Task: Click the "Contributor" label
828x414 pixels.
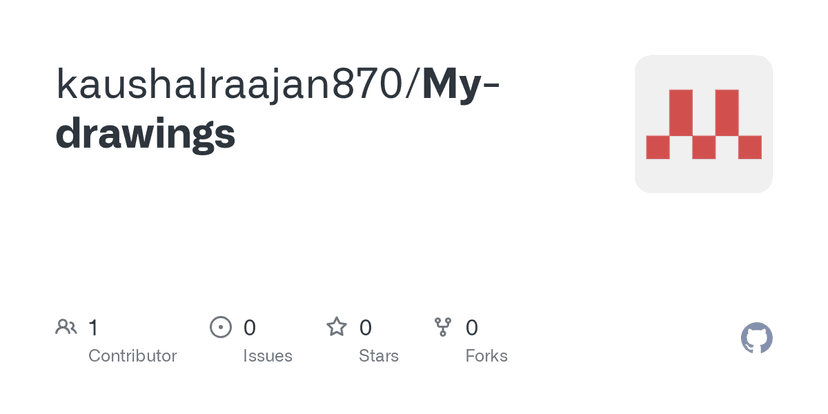Action: click(x=132, y=356)
